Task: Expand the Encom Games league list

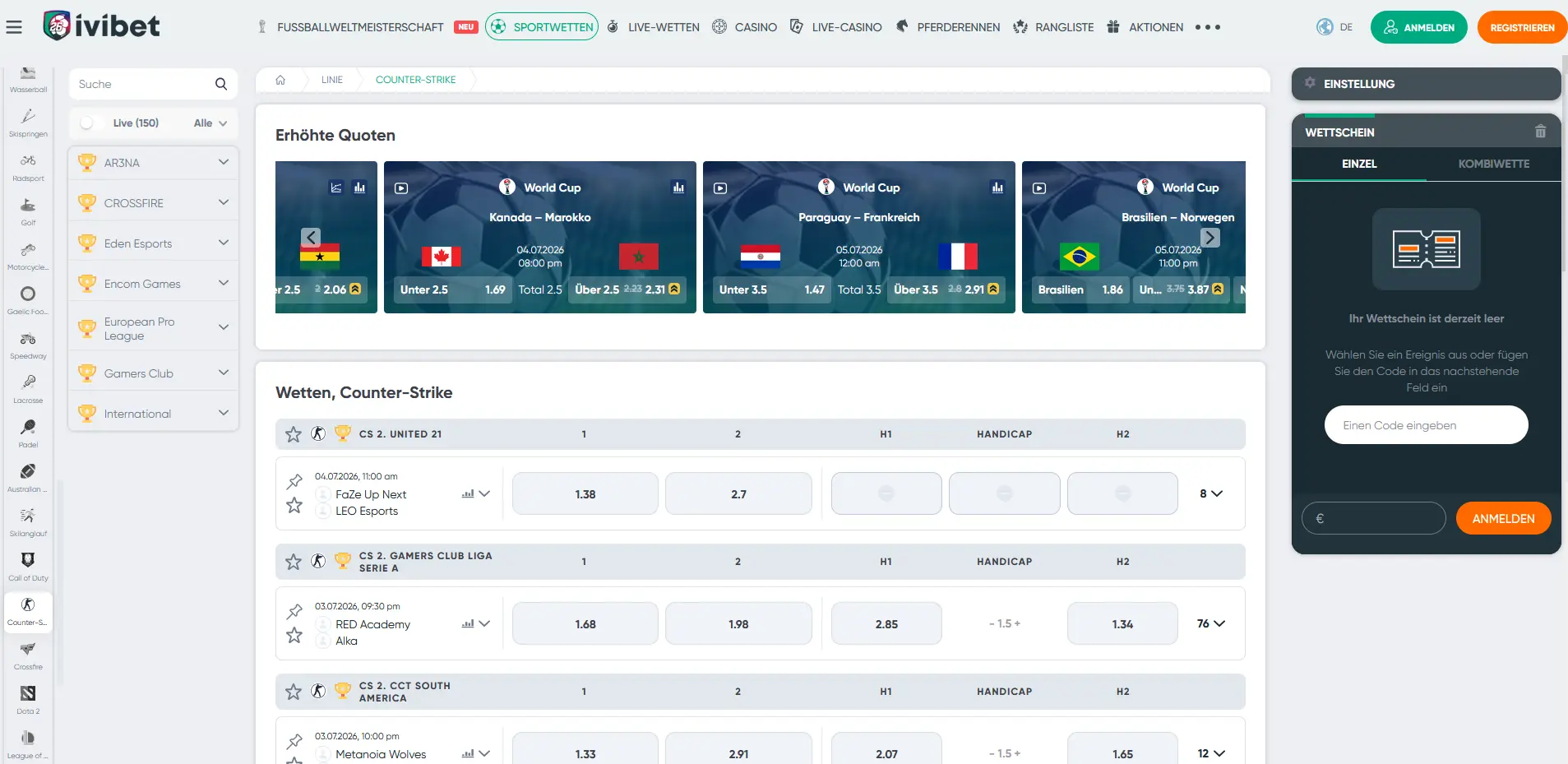Action: click(223, 283)
